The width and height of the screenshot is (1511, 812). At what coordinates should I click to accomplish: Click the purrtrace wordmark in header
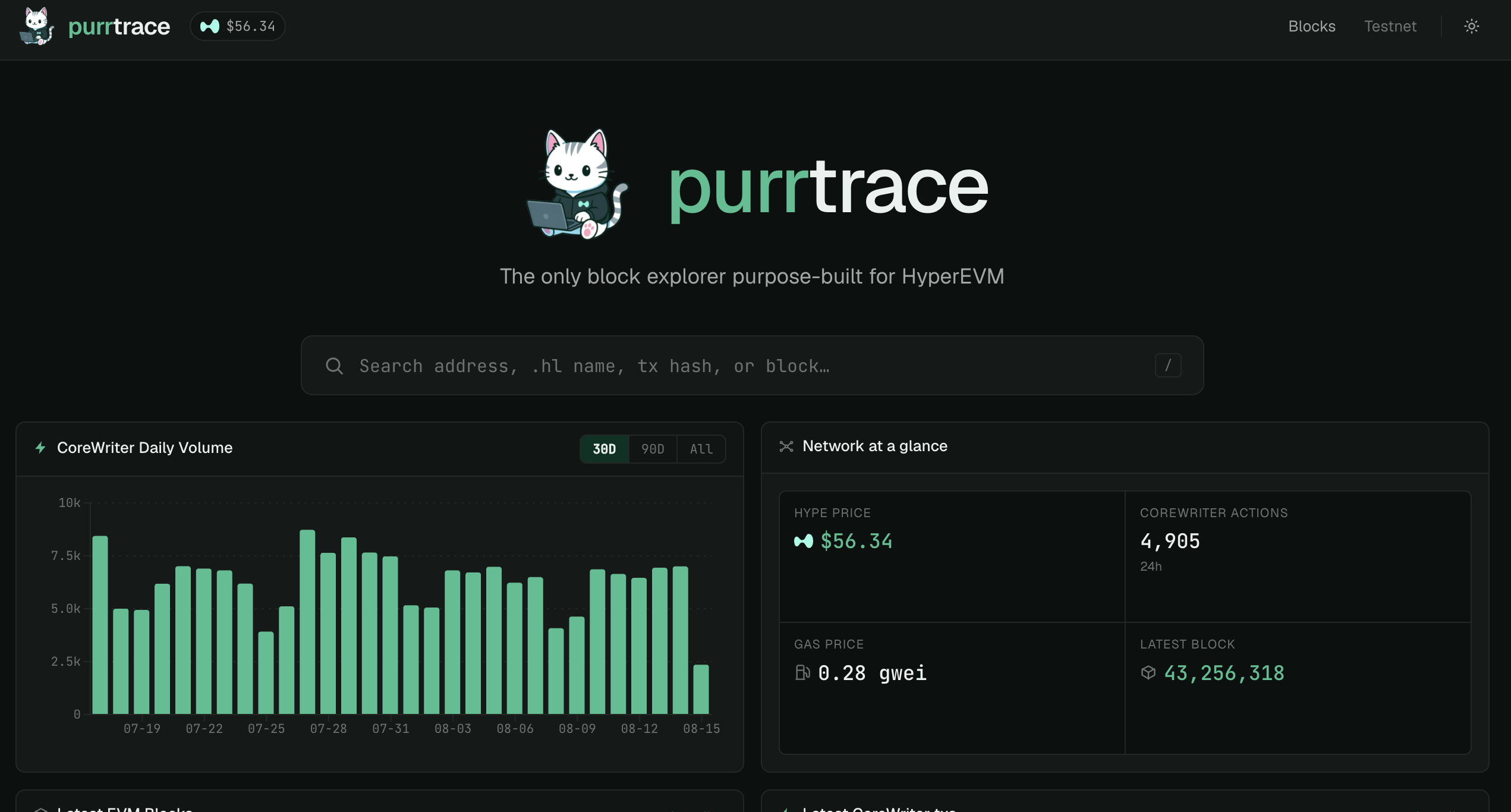pos(119,27)
